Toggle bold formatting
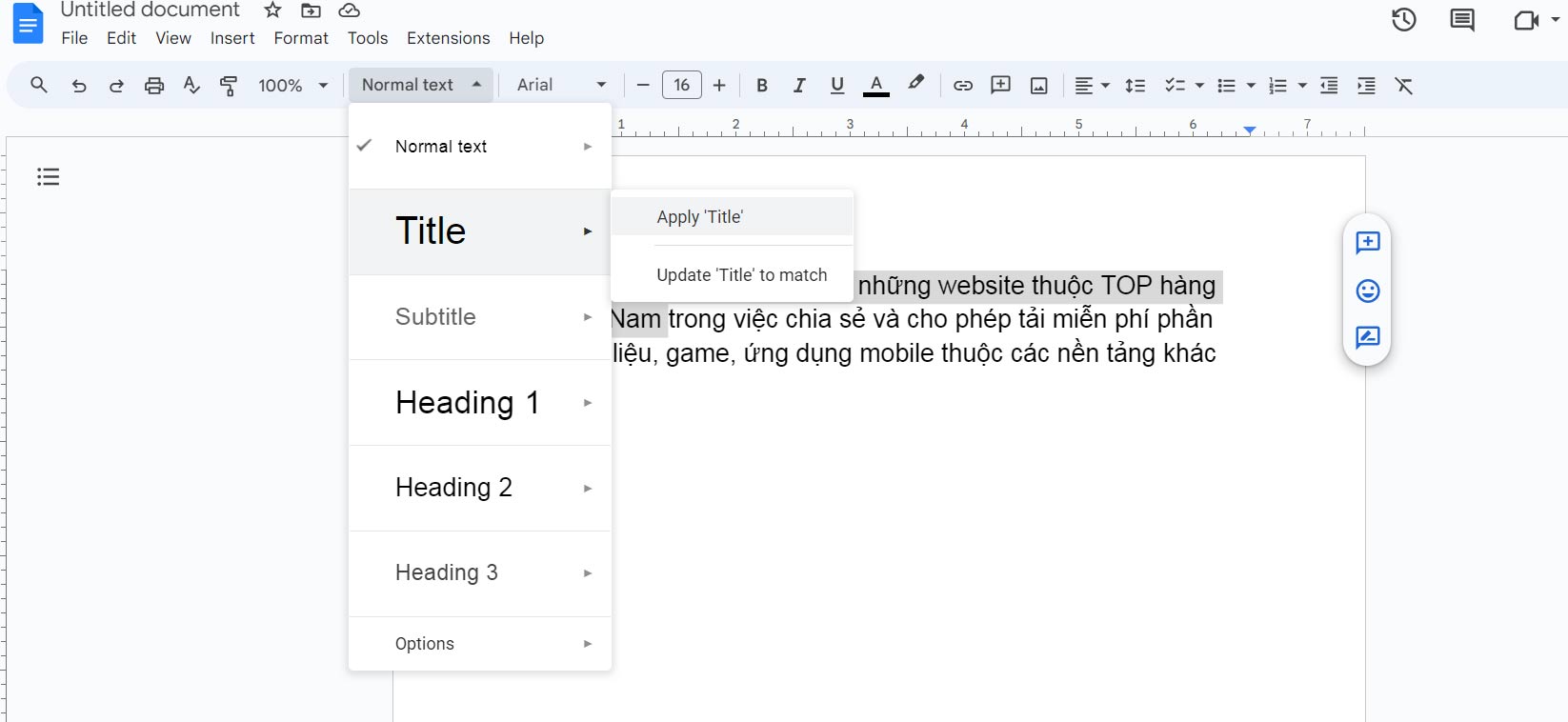Screen dimensions: 1568x722 coord(762,86)
